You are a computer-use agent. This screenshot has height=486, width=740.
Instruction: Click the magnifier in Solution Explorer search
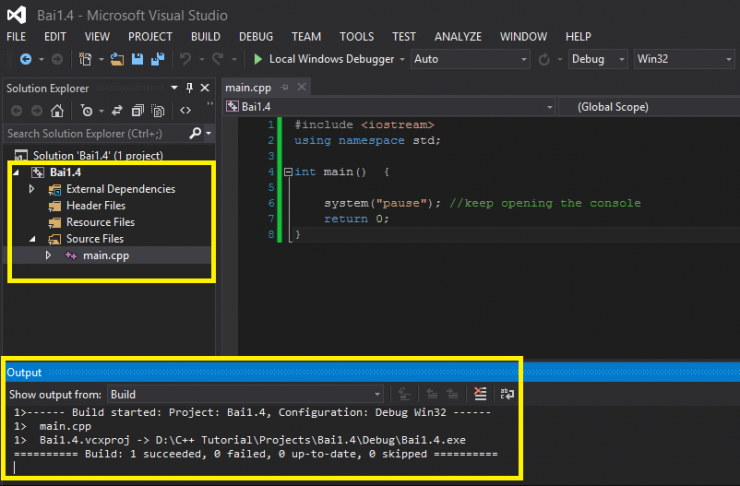coord(195,134)
